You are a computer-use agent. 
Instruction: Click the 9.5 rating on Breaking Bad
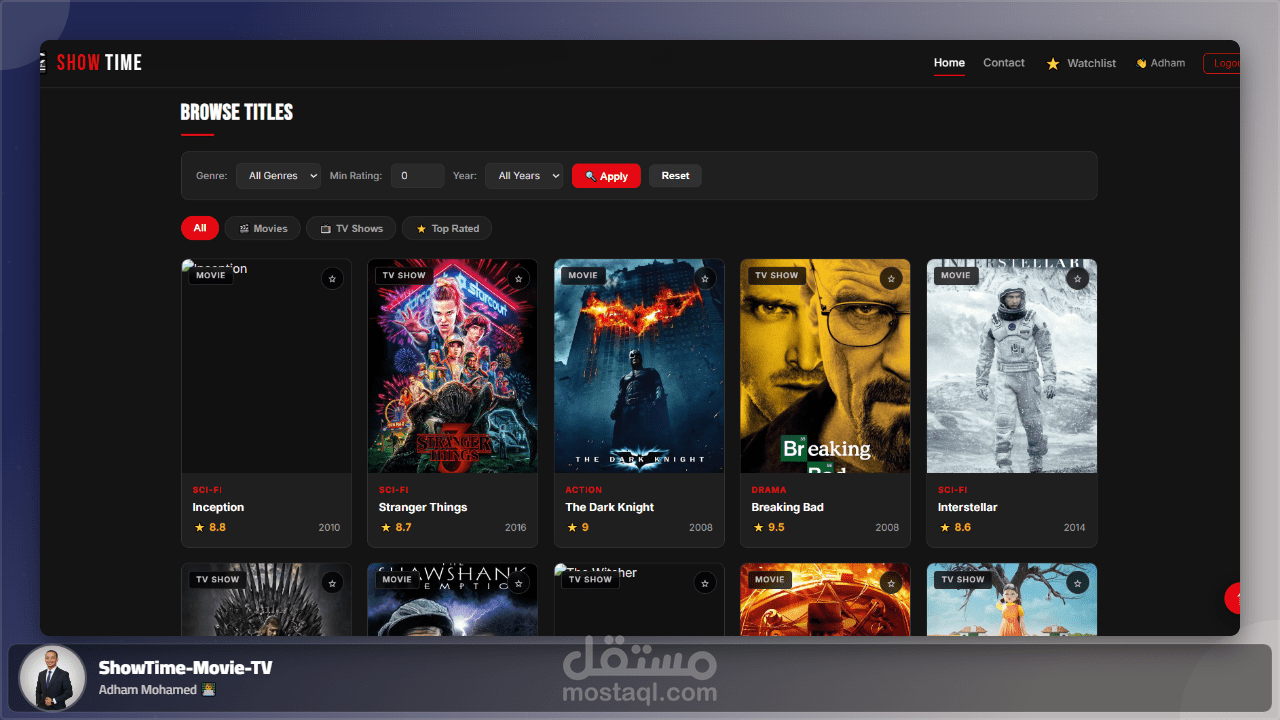[x=768, y=527]
